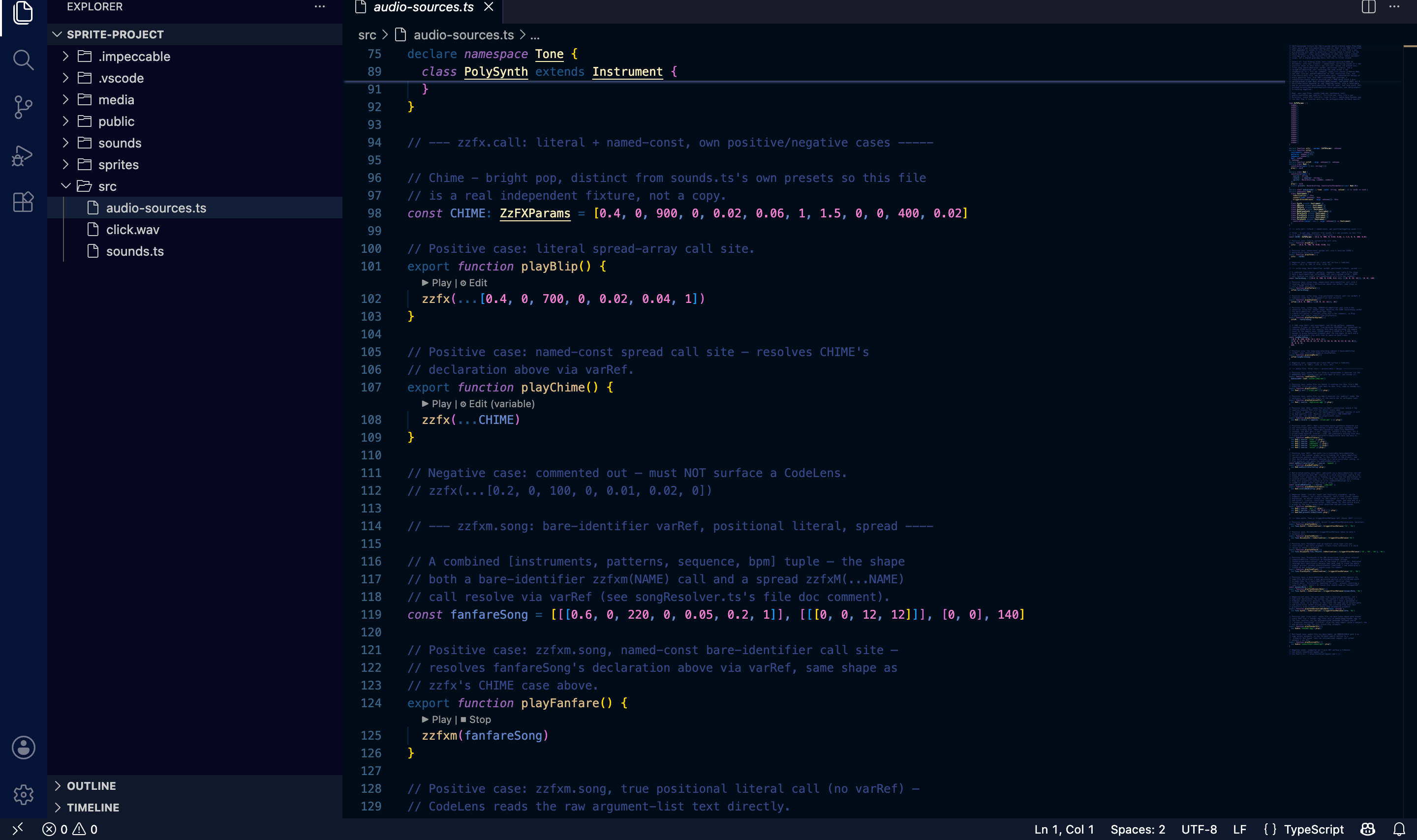Open remote window indicator
The image size is (1417, 840).
pyautogui.click(x=18, y=829)
